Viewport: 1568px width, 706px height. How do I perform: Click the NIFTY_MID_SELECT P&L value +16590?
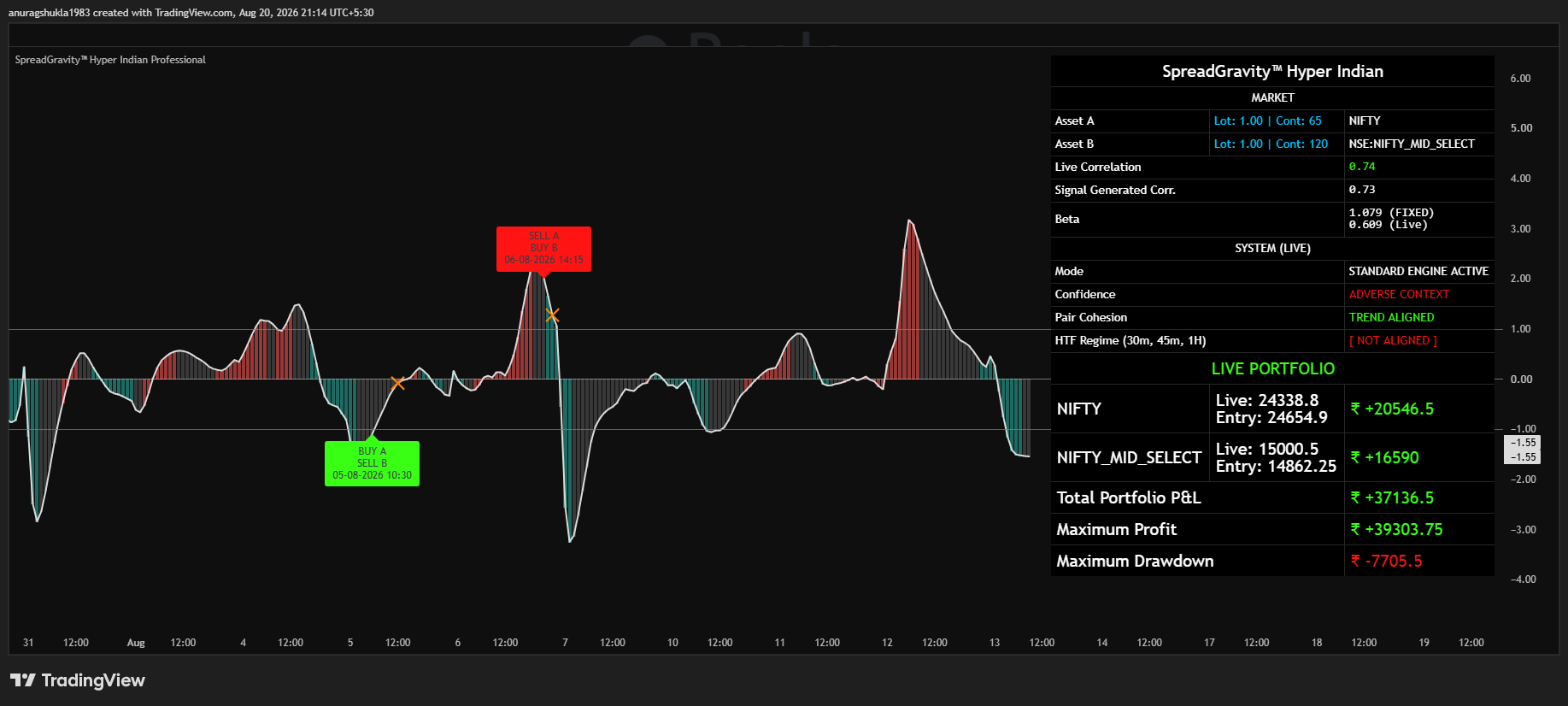1384,458
